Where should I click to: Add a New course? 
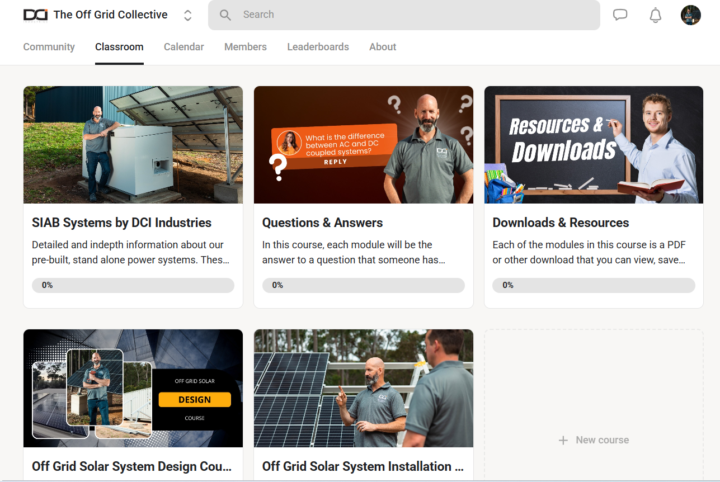click(x=594, y=440)
